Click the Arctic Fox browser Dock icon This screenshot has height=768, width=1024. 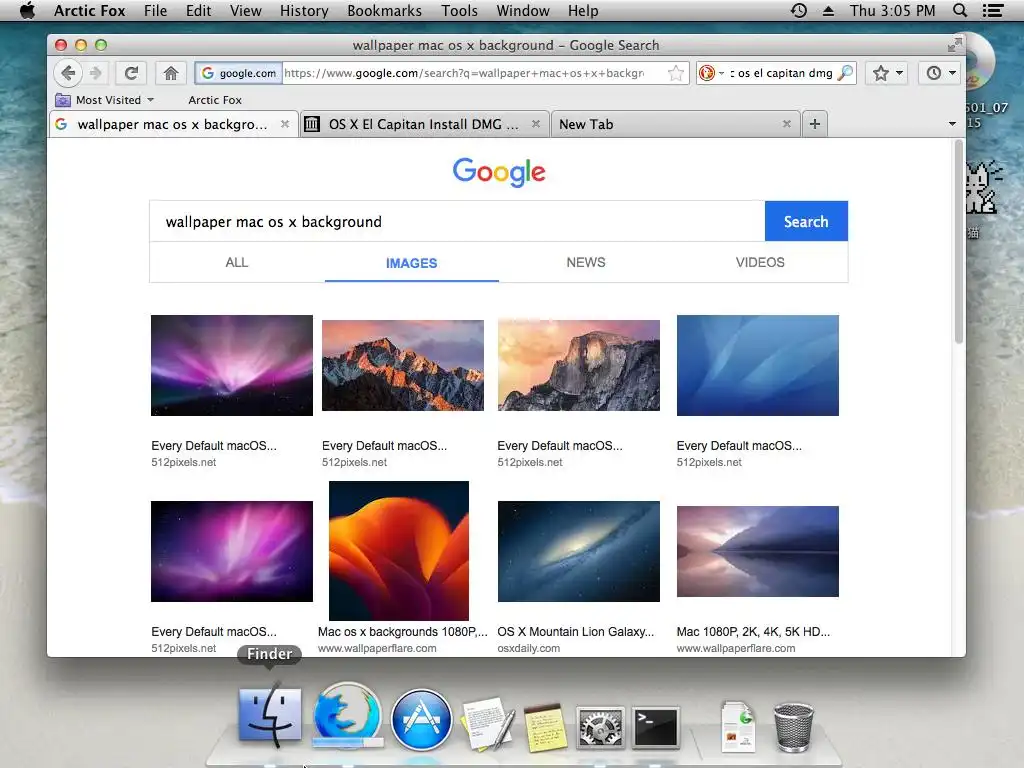[x=347, y=715]
